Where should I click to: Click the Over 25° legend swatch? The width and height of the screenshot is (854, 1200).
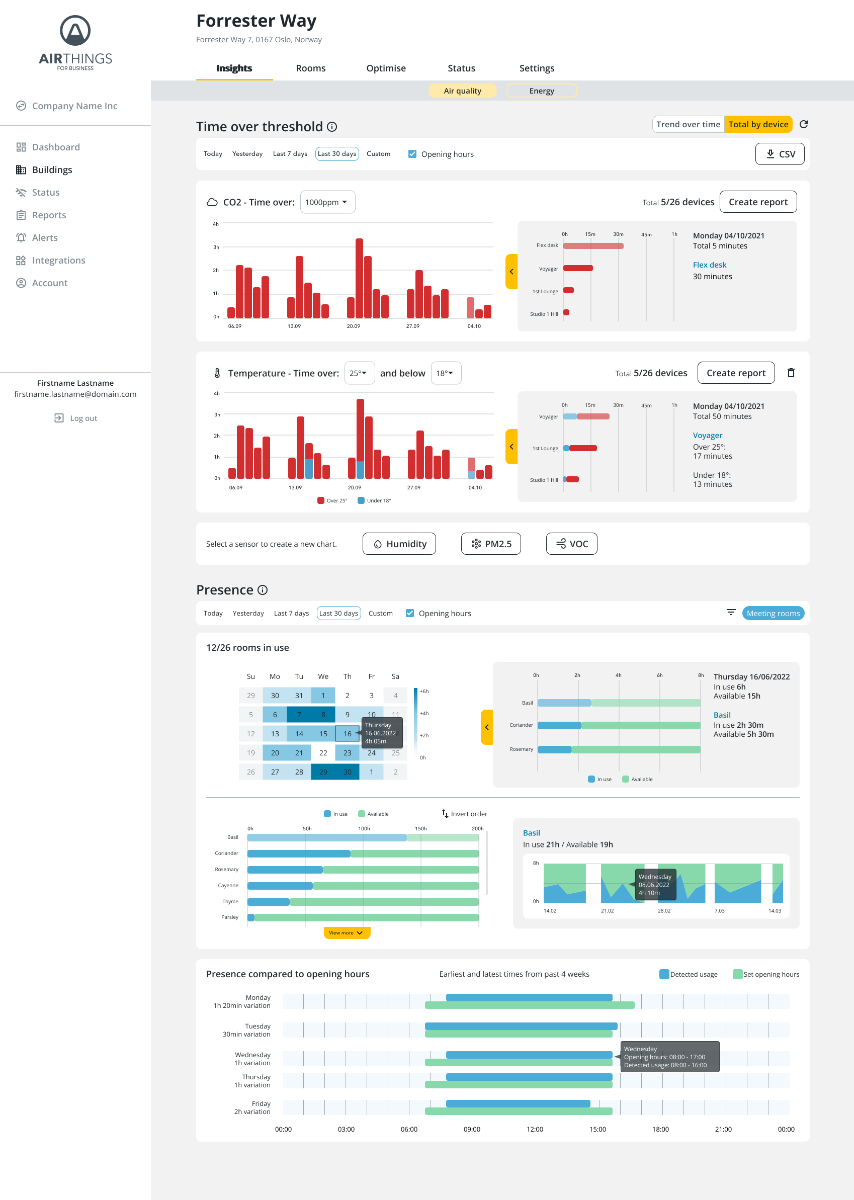tap(321, 500)
